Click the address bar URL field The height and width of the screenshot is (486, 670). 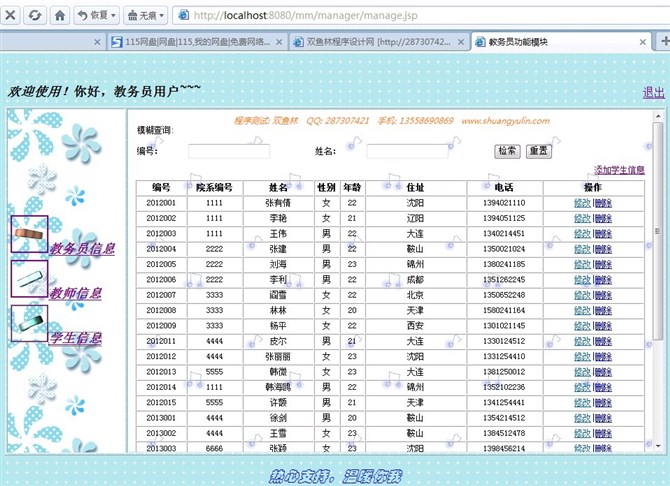pos(423,15)
